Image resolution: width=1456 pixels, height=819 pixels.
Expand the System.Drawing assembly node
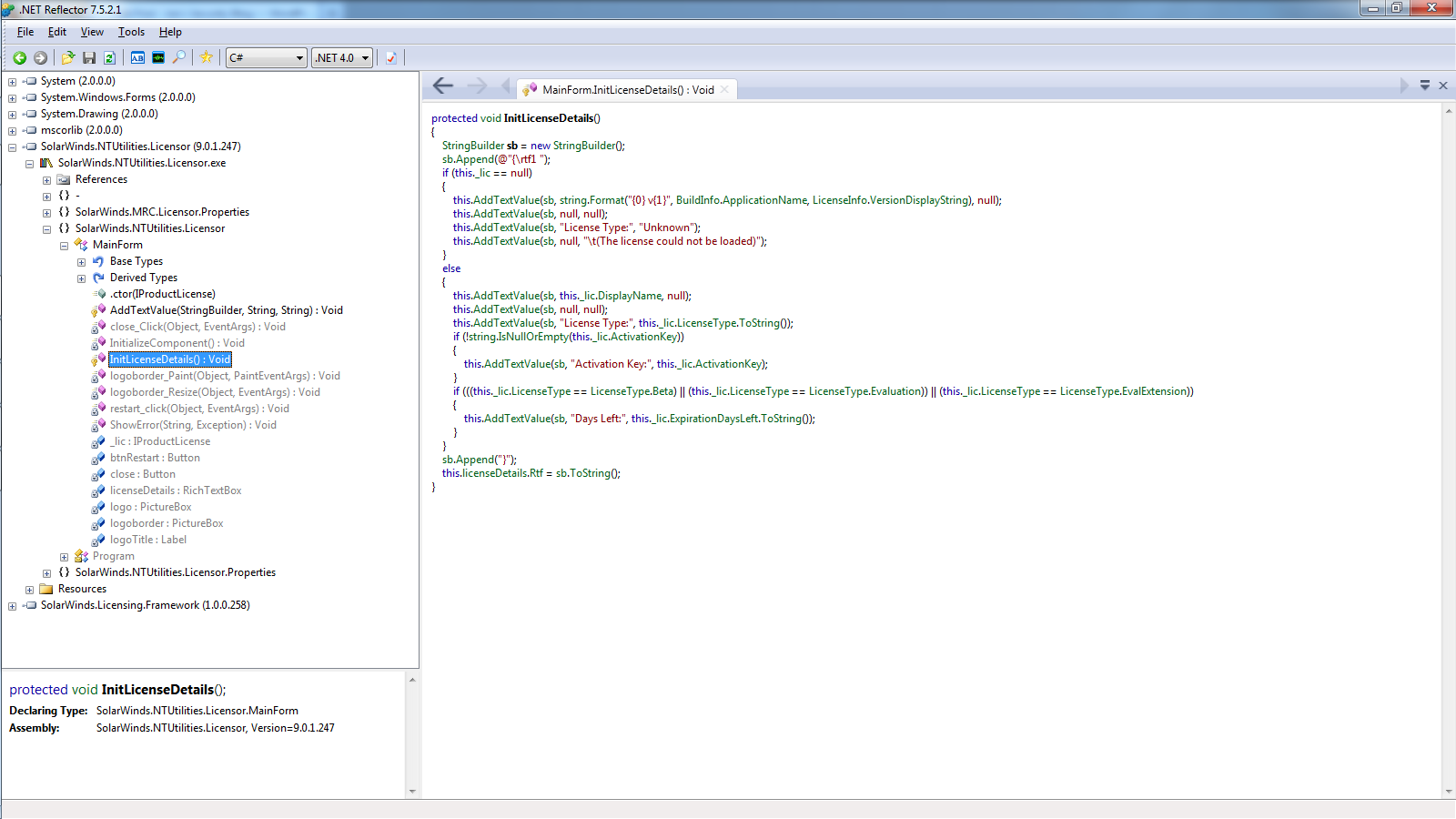pyautogui.click(x=12, y=115)
